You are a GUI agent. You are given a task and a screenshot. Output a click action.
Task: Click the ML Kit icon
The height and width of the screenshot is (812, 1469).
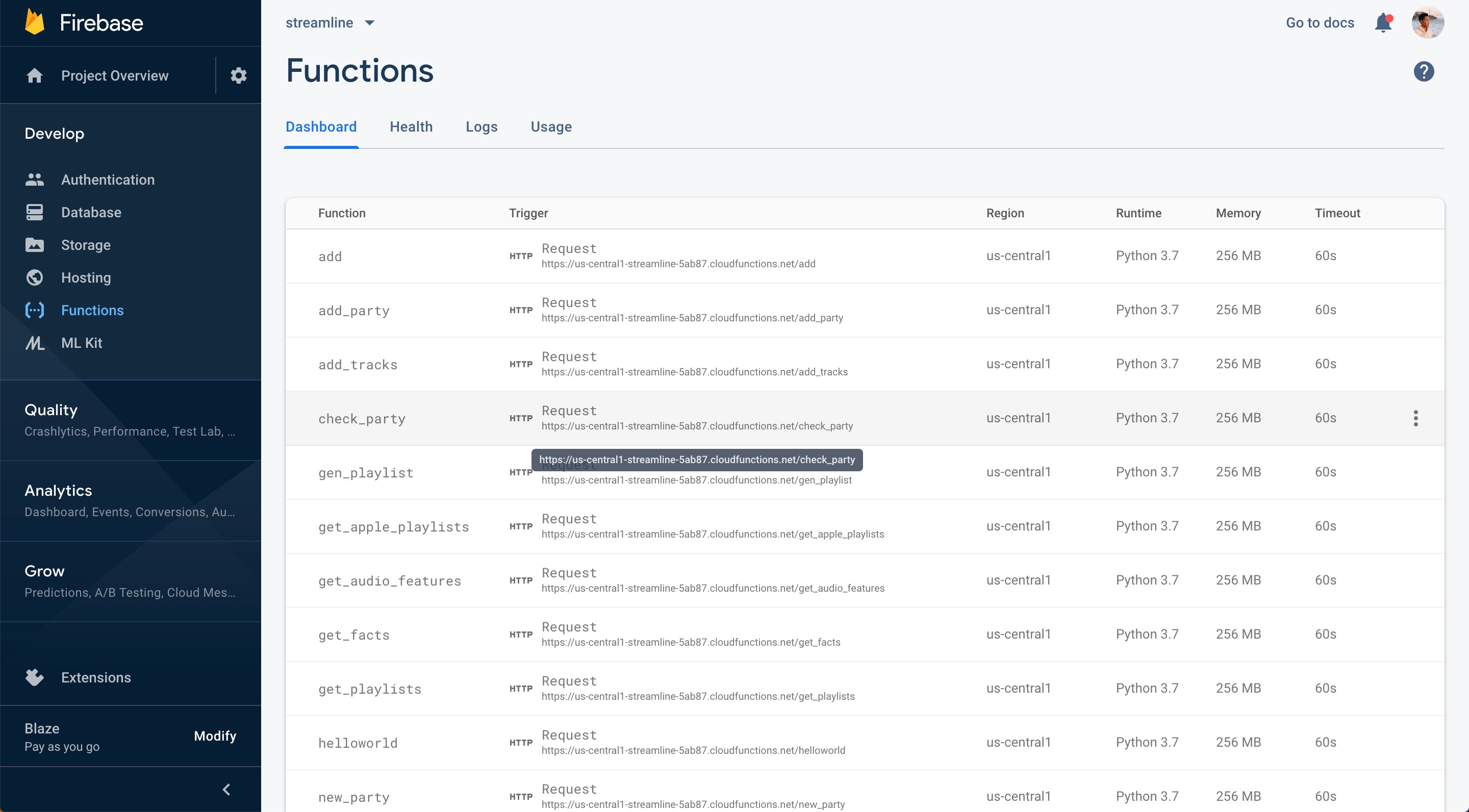(34, 343)
